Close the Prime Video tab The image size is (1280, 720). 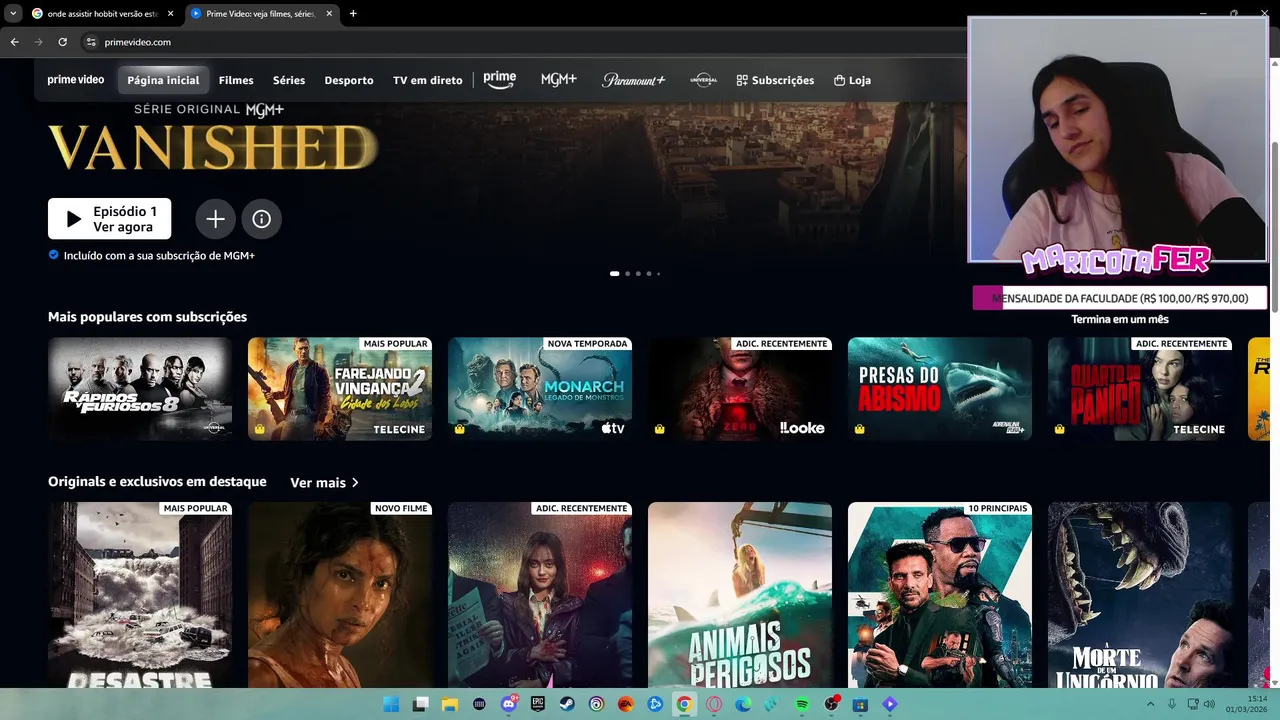(330, 14)
